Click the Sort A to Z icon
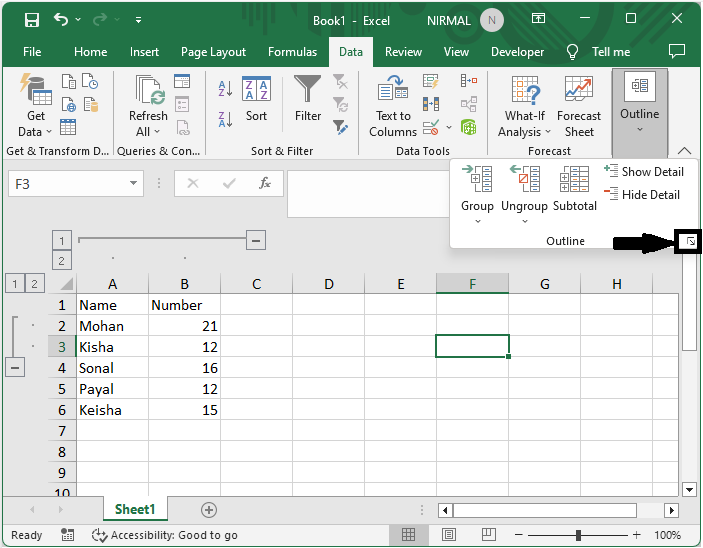The width and height of the screenshot is (703, 548). click(x=225, y=89)
